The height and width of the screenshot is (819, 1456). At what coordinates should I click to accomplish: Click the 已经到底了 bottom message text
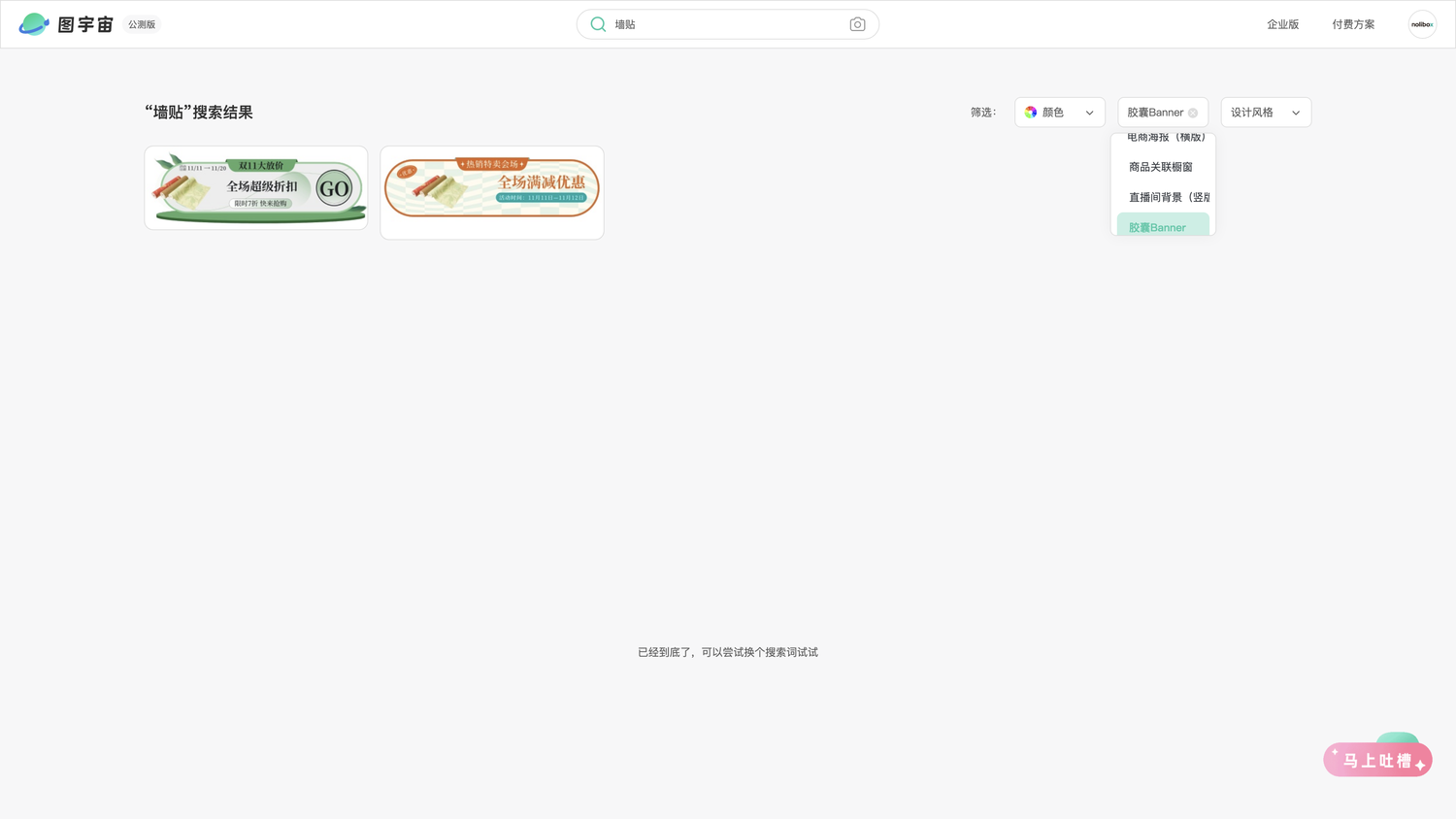(728, 652)
